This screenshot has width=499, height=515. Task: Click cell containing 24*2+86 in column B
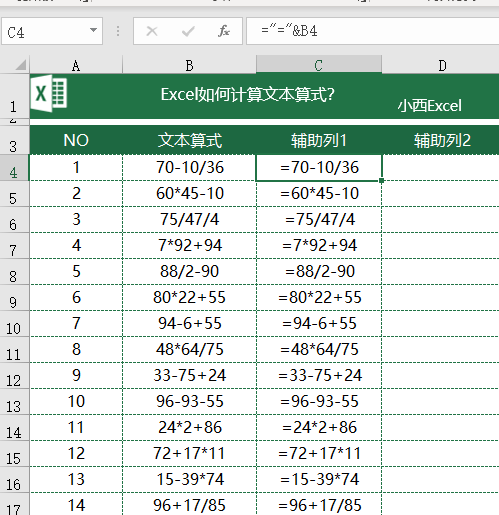point(189,428)
